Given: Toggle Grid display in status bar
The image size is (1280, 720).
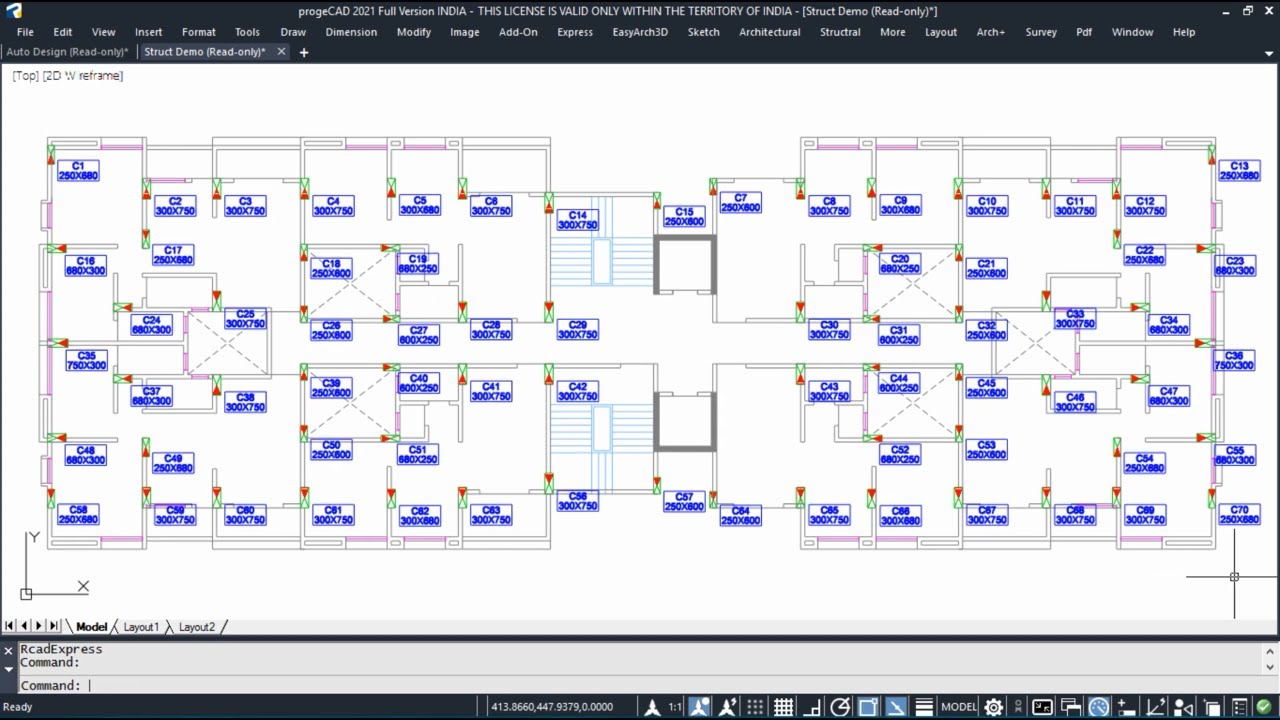Looking at the screenshot, I should pyautogui.click(x=783, y=707).
